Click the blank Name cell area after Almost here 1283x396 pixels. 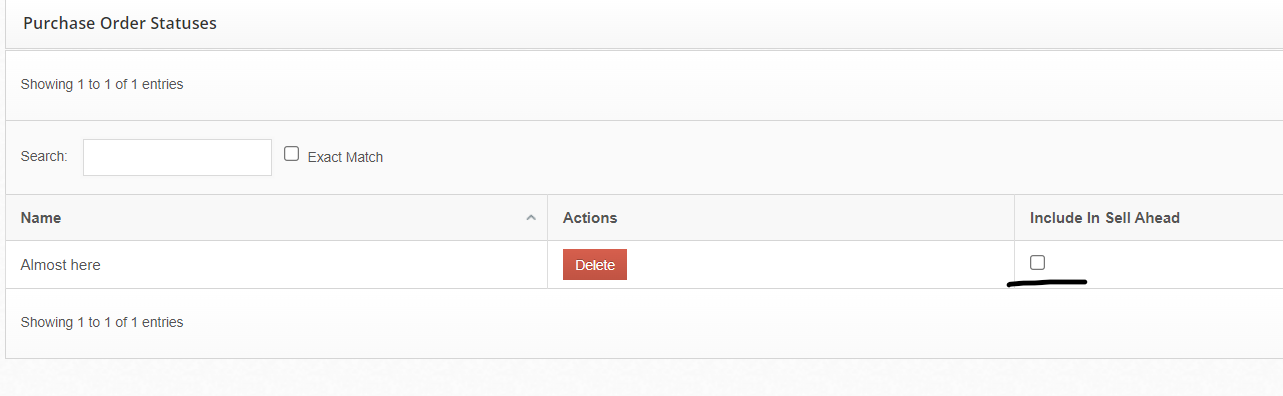[x=320, y=265]
